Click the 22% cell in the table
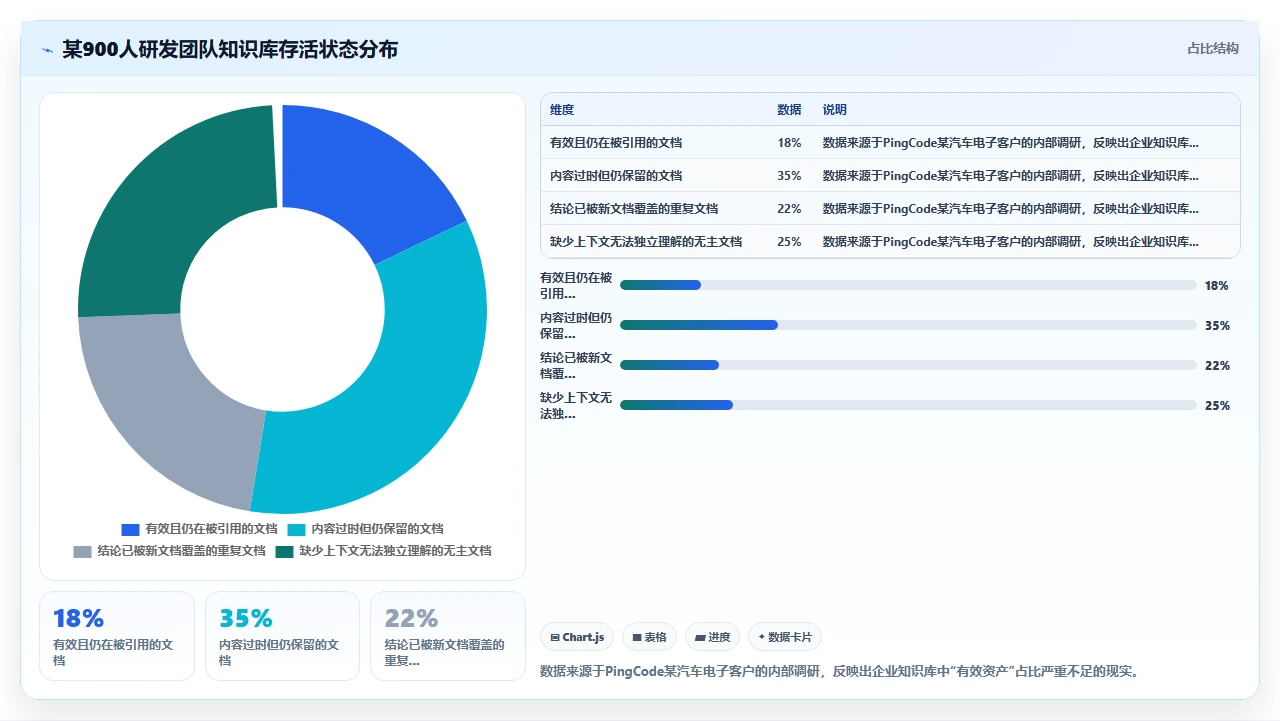This screenshot has height=721, width=1280. pos(789,209)
